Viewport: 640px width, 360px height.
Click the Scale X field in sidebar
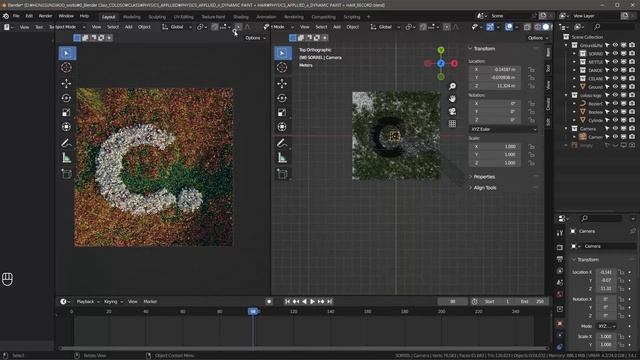[494, 147]
